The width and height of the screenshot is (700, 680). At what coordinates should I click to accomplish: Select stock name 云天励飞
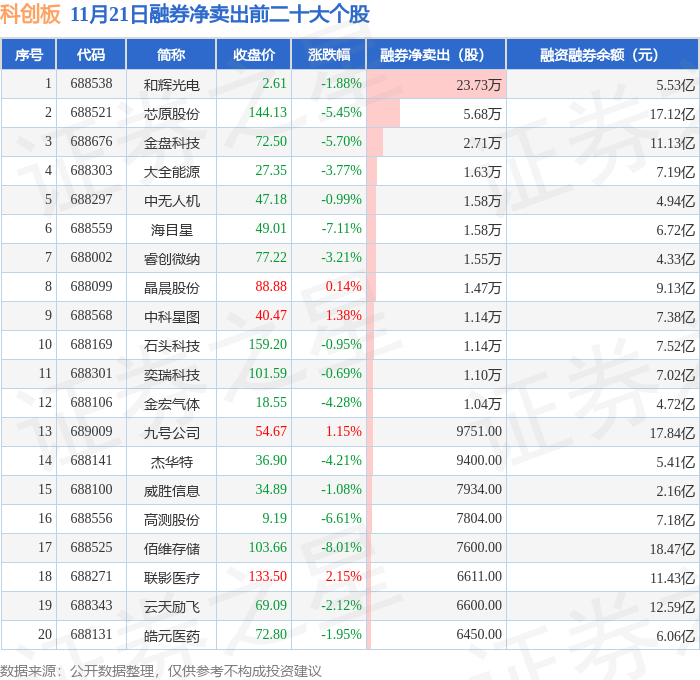pyautogui.click(x=171, y=607)
